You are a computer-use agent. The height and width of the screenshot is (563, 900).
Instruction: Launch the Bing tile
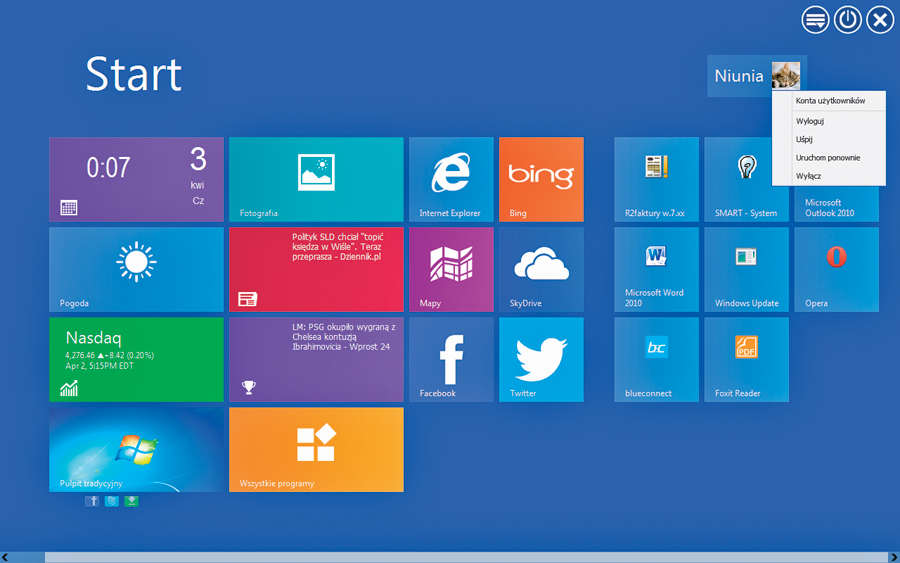click(x=541, y=179)
